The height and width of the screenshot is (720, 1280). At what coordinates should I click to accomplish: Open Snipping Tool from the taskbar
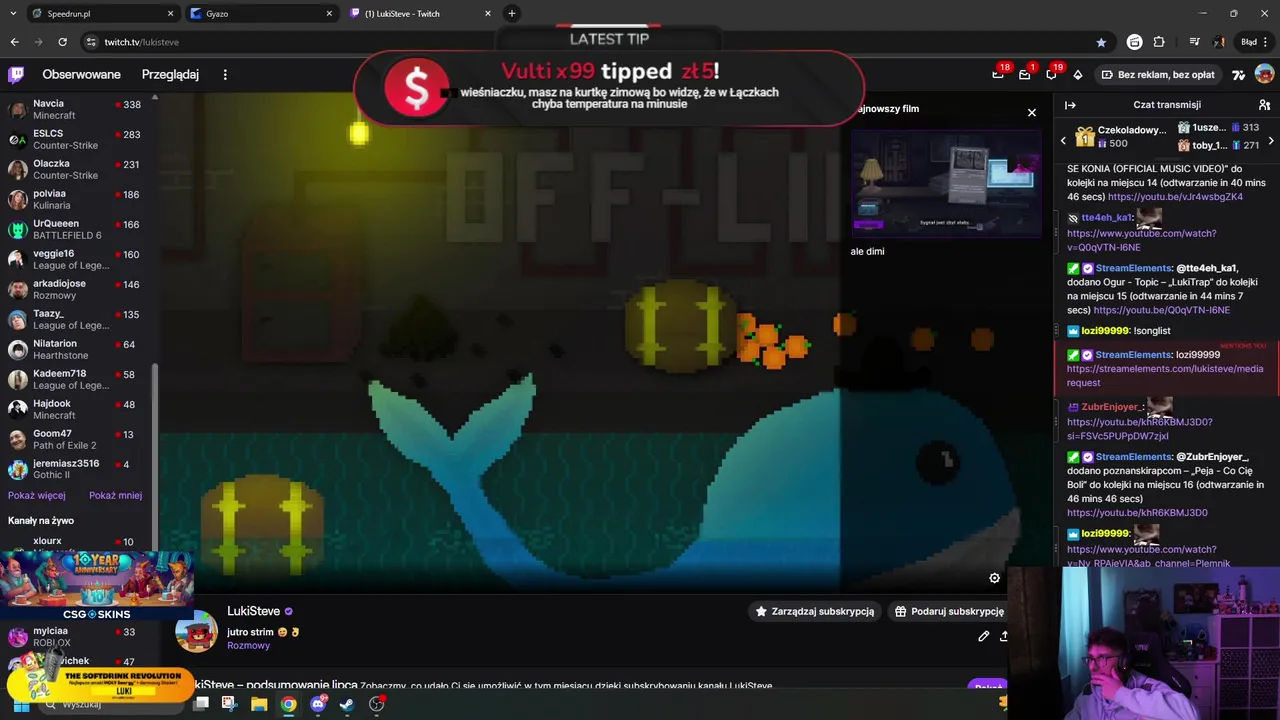229,704
